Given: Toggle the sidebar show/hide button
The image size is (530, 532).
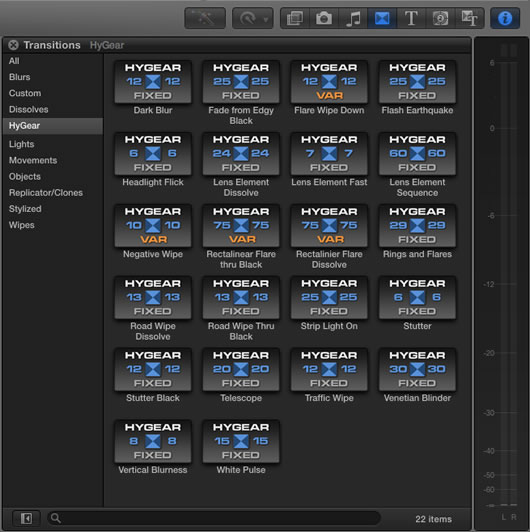Looking at the screenshot, I should pos(26,518).
